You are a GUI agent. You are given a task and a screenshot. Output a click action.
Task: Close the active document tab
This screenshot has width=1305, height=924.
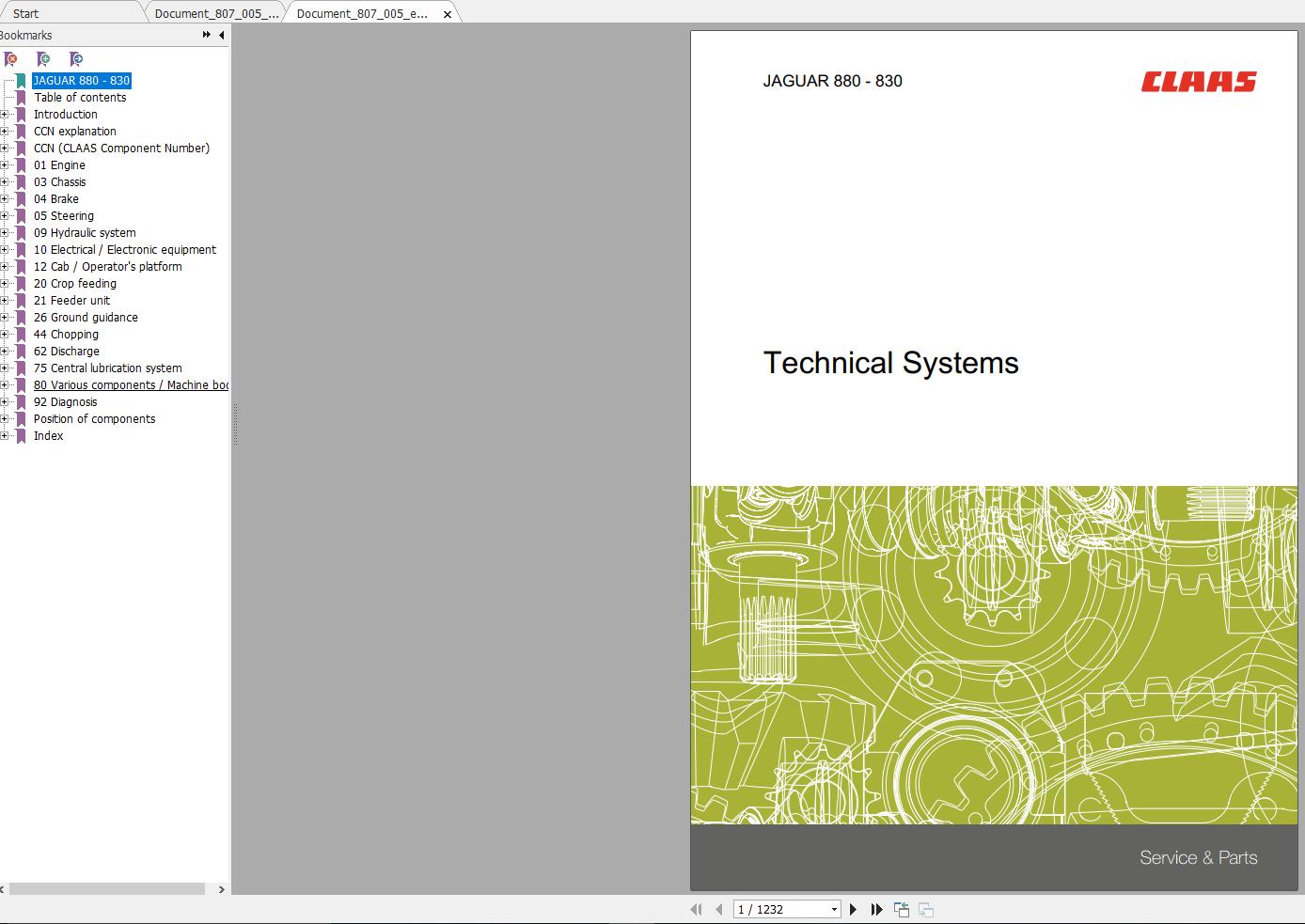coord(448,14)
